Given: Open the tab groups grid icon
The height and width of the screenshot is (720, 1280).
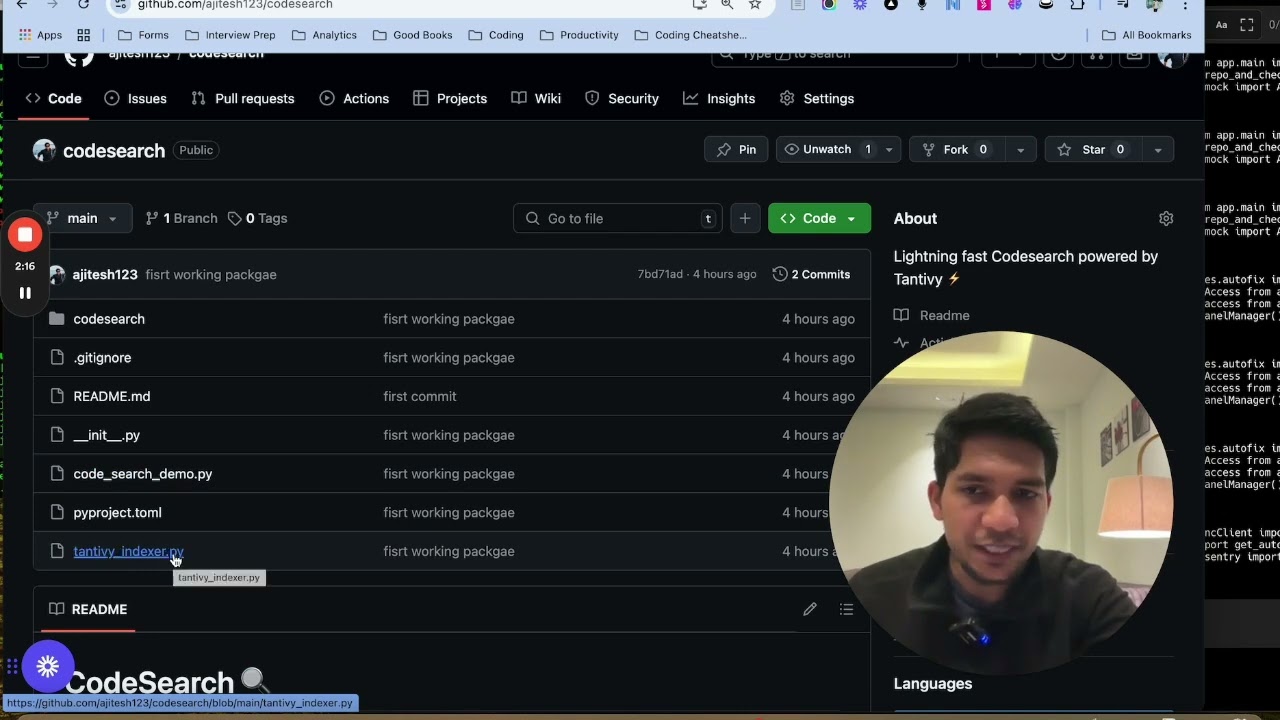Looking at the screenshot, I should point(84,35).
